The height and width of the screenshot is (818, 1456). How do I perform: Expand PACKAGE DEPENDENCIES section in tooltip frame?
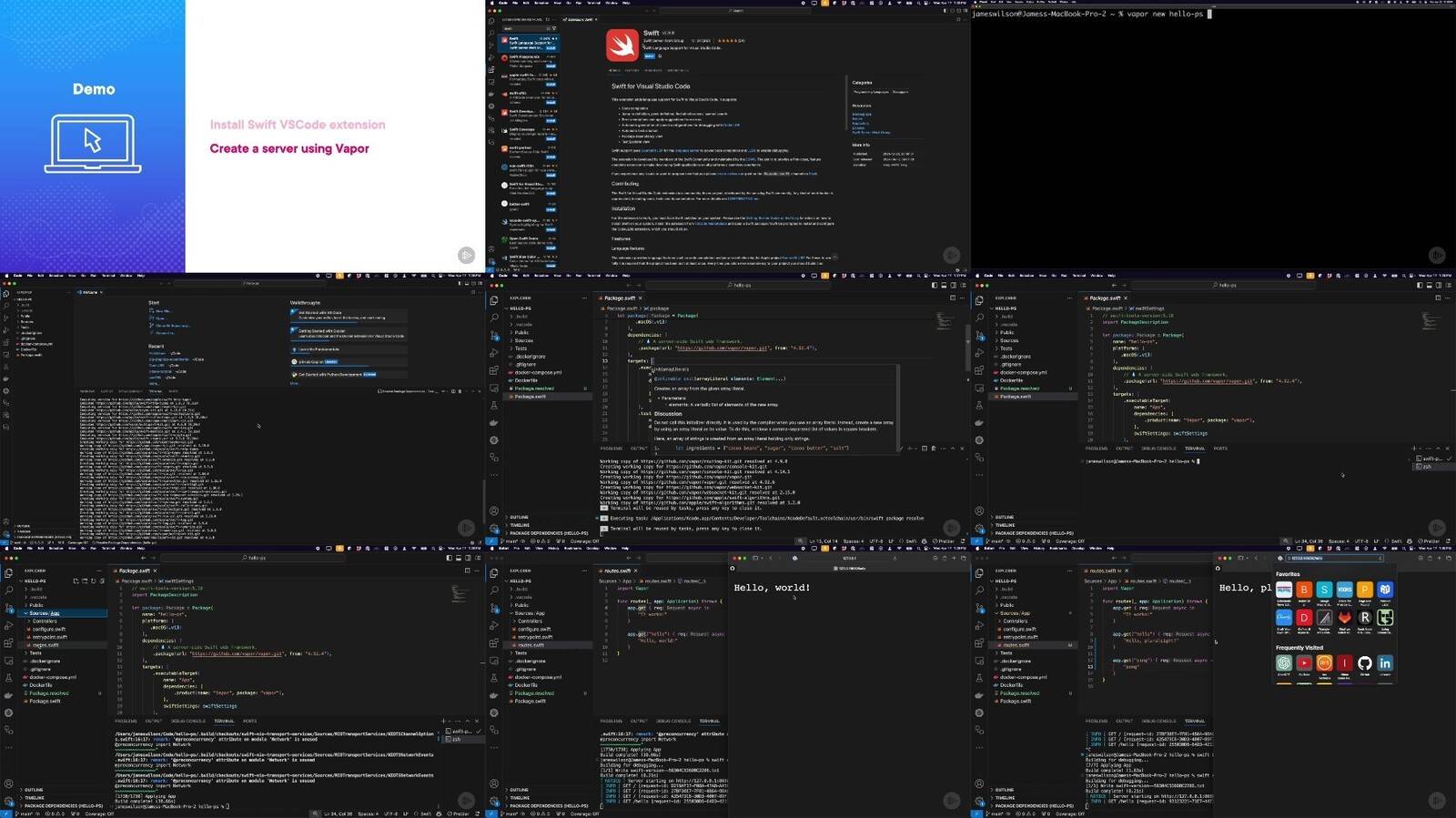(x=549, y=533)
